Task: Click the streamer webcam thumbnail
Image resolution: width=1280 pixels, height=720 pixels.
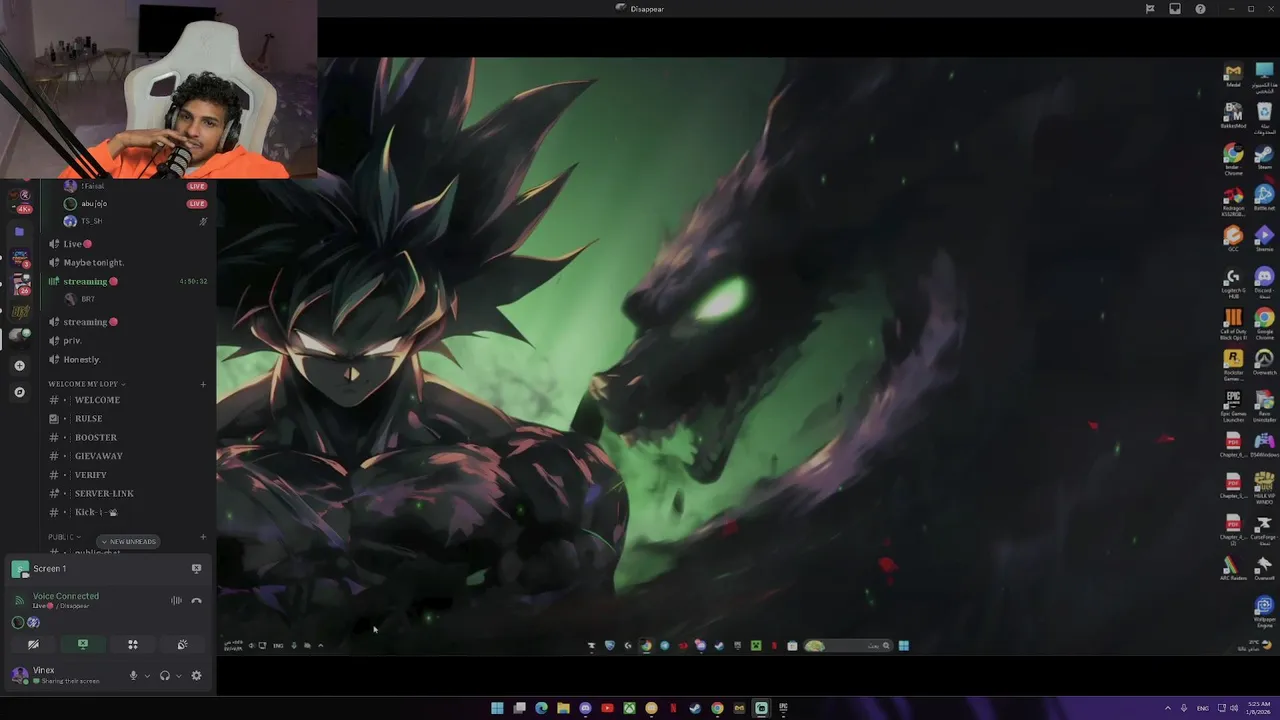Action: tap(159, 89)
